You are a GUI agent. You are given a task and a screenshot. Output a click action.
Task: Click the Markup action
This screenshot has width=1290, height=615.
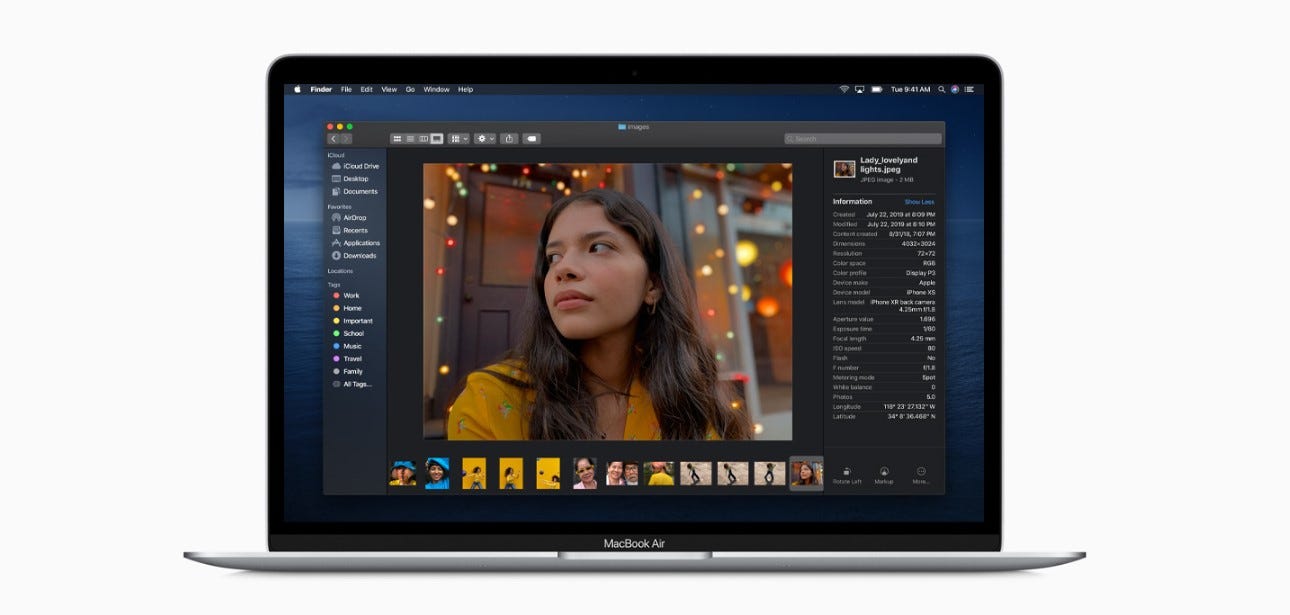[884, 475]
